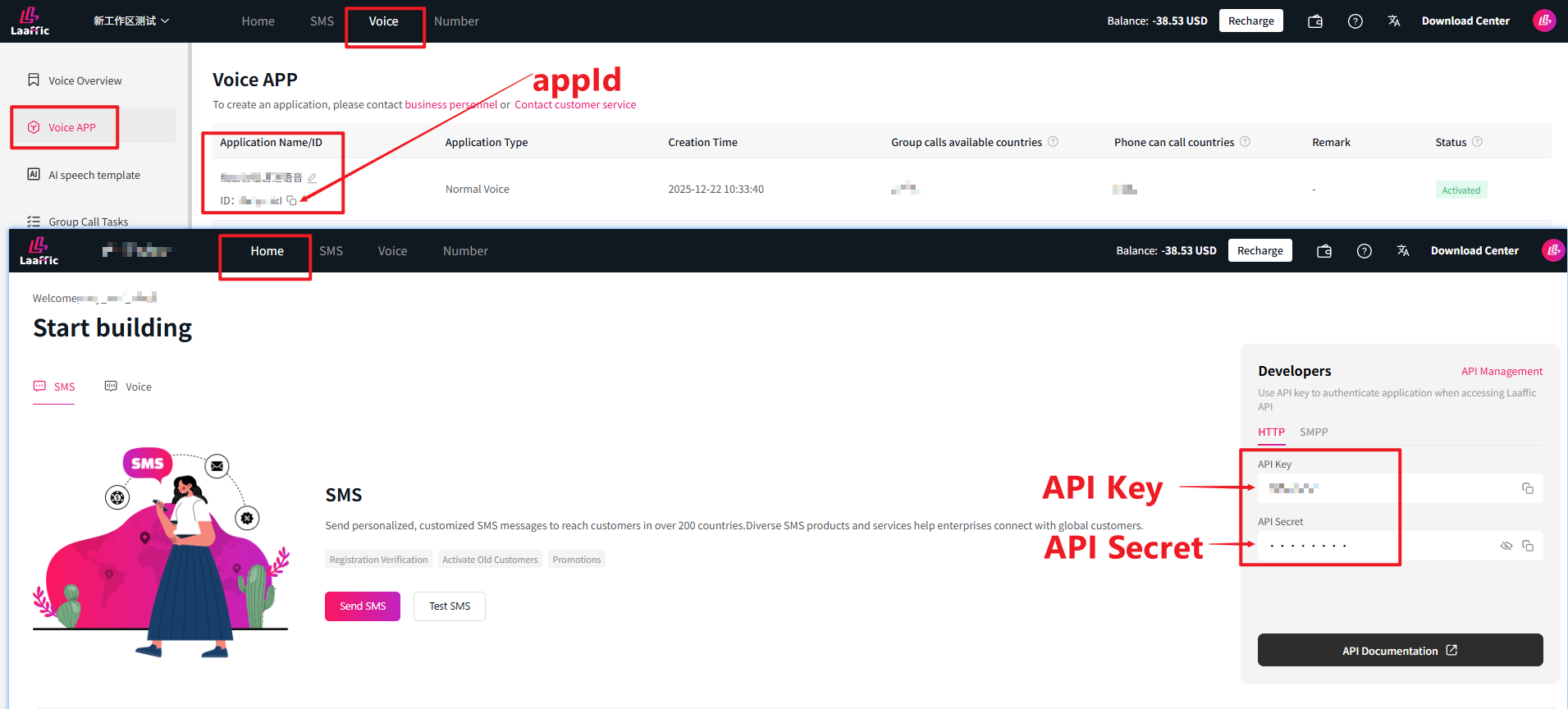The image size is (1568, 709).
Task: Go to Group Call Tasks in the sidebar
Action: 88,222
